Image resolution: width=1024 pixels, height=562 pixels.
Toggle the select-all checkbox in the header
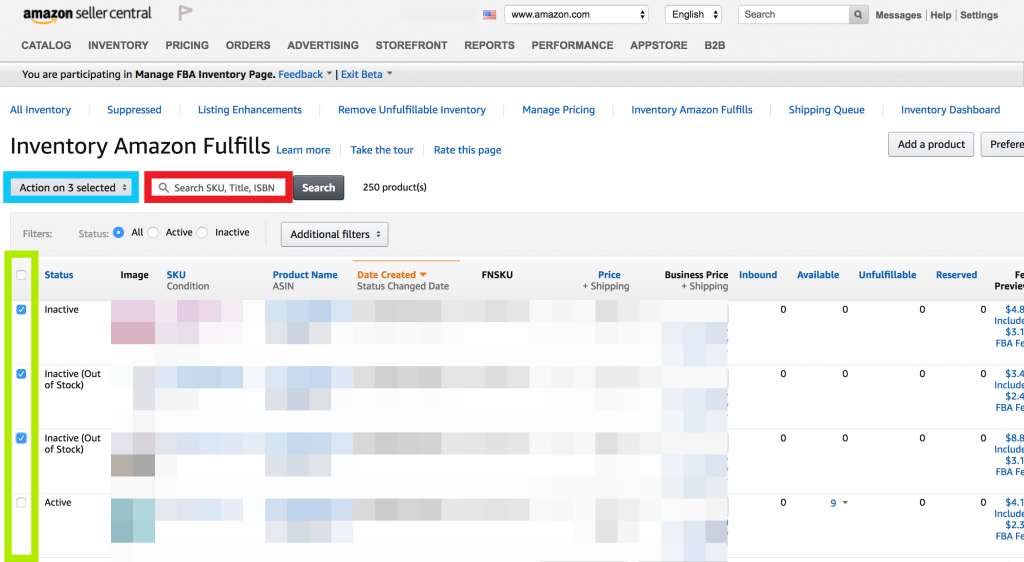tap(21, 275)
